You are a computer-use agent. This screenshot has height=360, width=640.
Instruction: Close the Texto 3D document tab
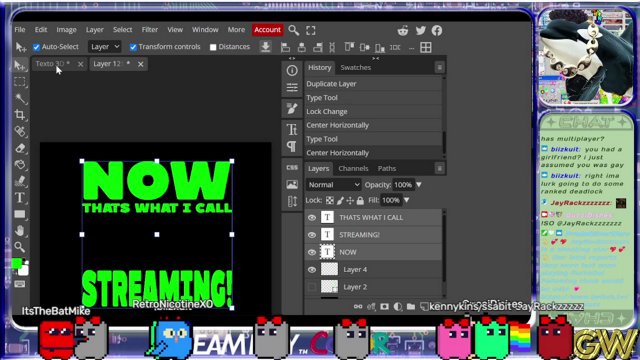pyautogui.click(x=80, y=64)
